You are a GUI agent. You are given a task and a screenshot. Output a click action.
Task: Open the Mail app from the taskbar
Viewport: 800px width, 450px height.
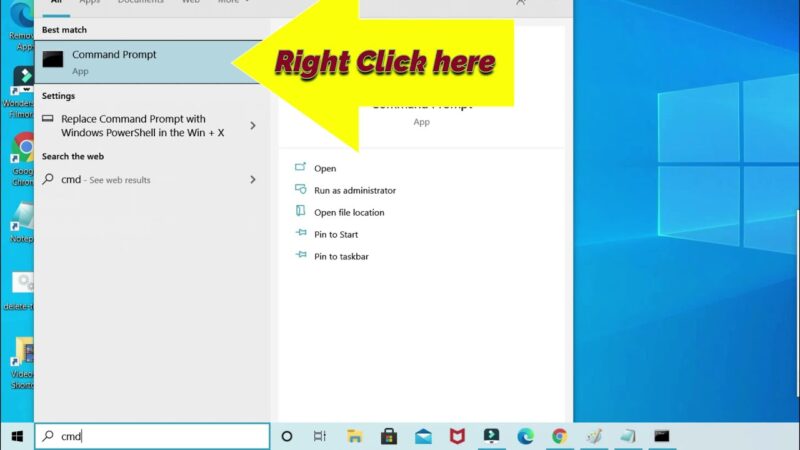coord(423,436)
